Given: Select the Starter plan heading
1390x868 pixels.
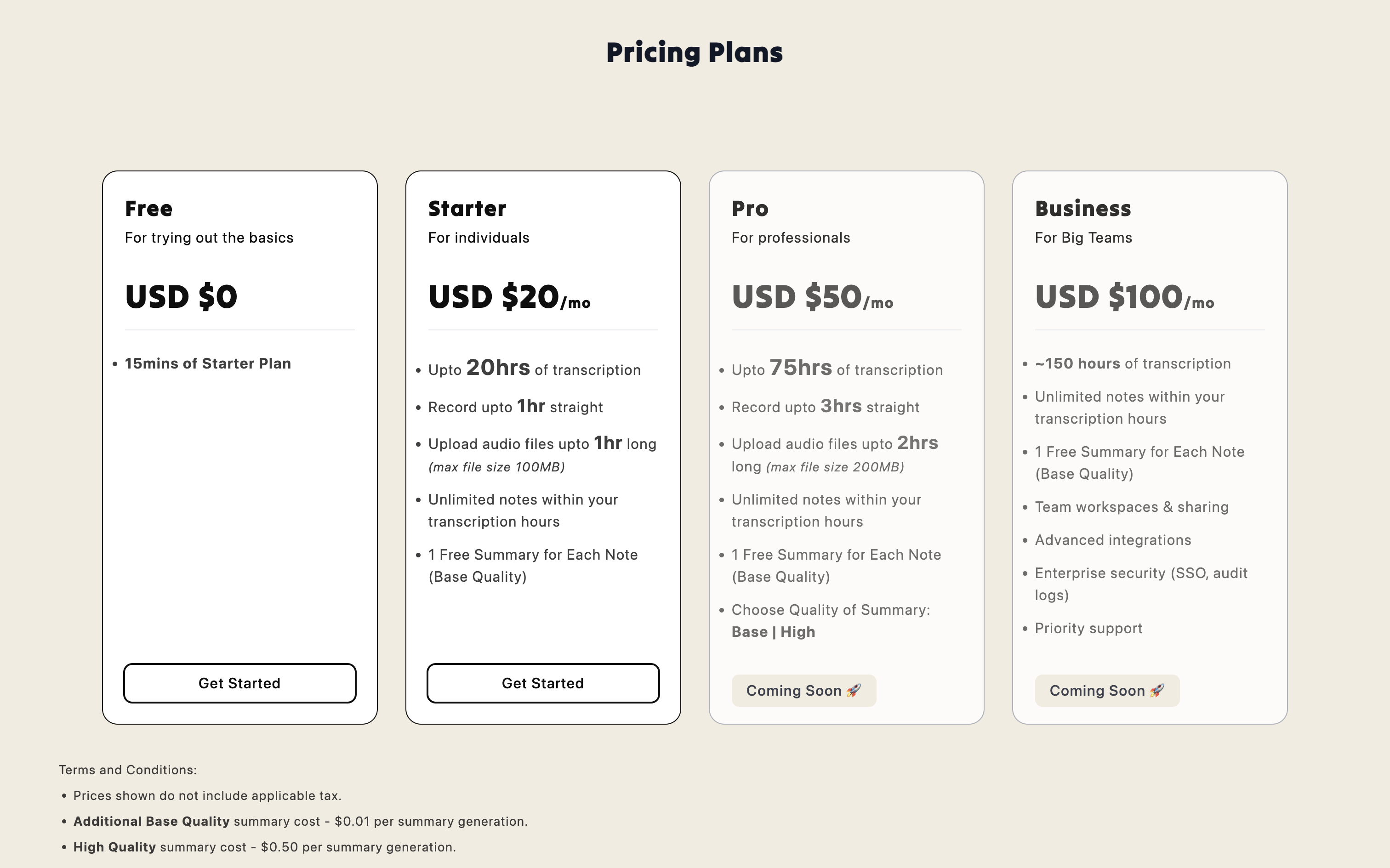Looking at the screenshot, I should coord(467,209).
